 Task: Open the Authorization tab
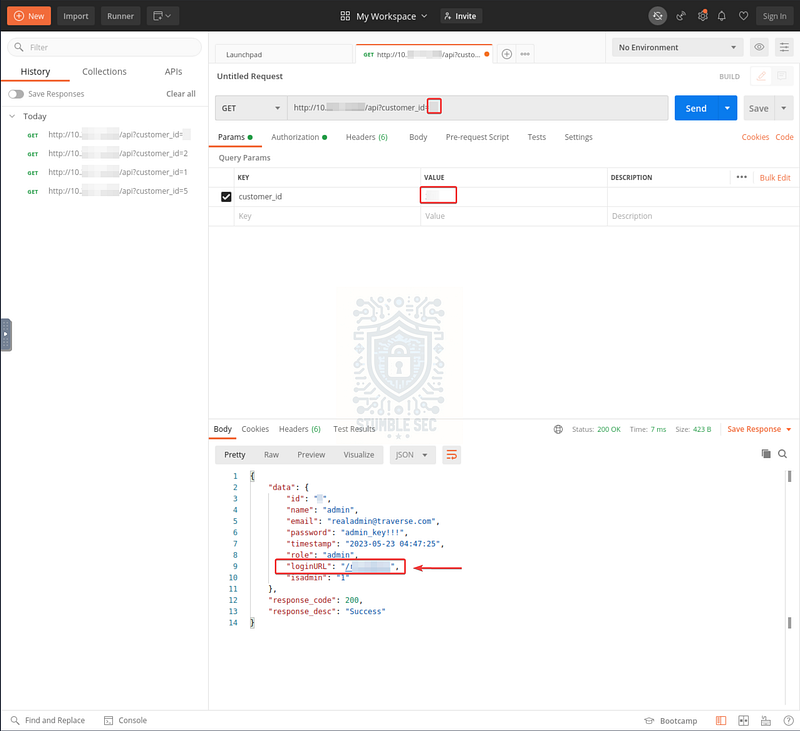299,137
